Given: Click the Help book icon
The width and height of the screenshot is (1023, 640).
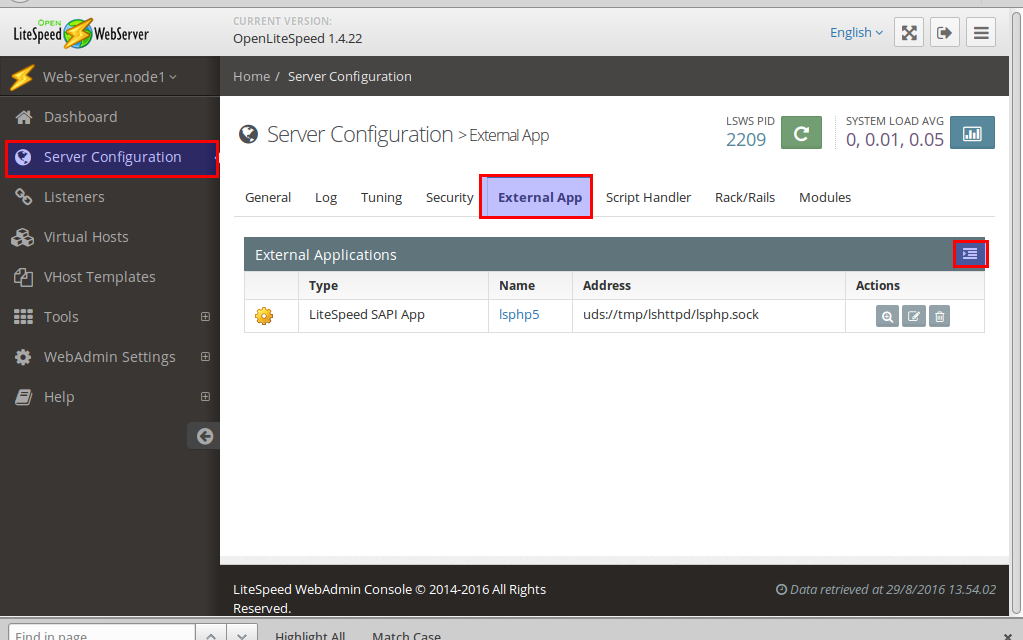Looking at the screenshot, I should tap(23, 397).
